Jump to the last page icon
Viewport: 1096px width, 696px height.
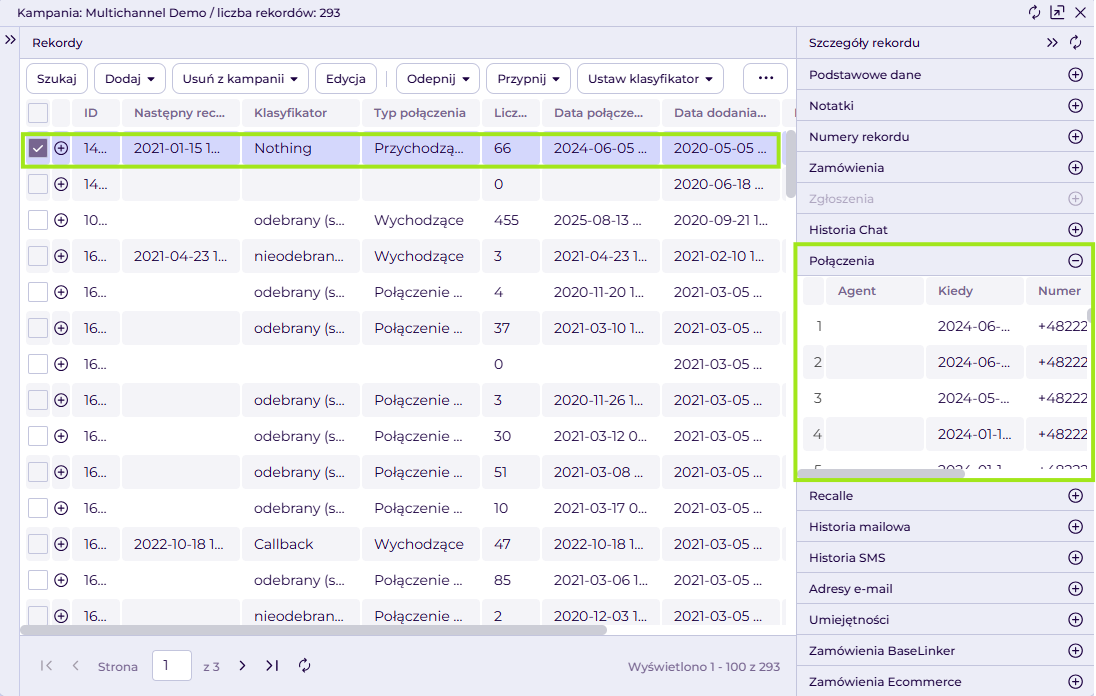pyautogui.click(x=272, y=666)
